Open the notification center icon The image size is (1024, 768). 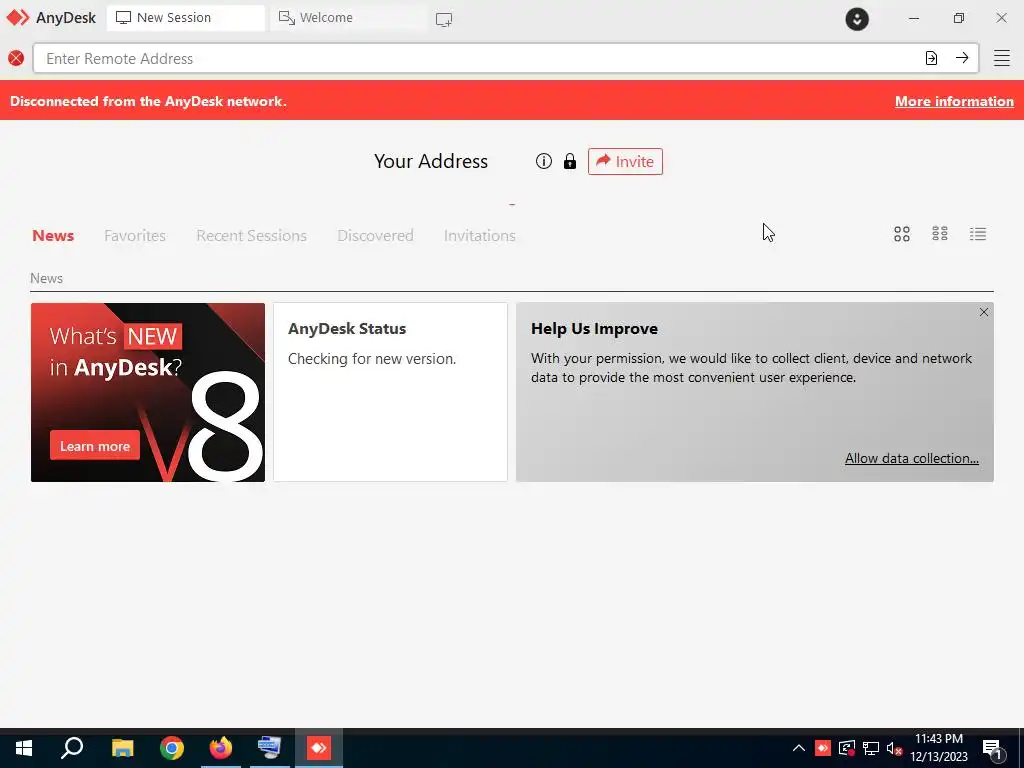993,749
